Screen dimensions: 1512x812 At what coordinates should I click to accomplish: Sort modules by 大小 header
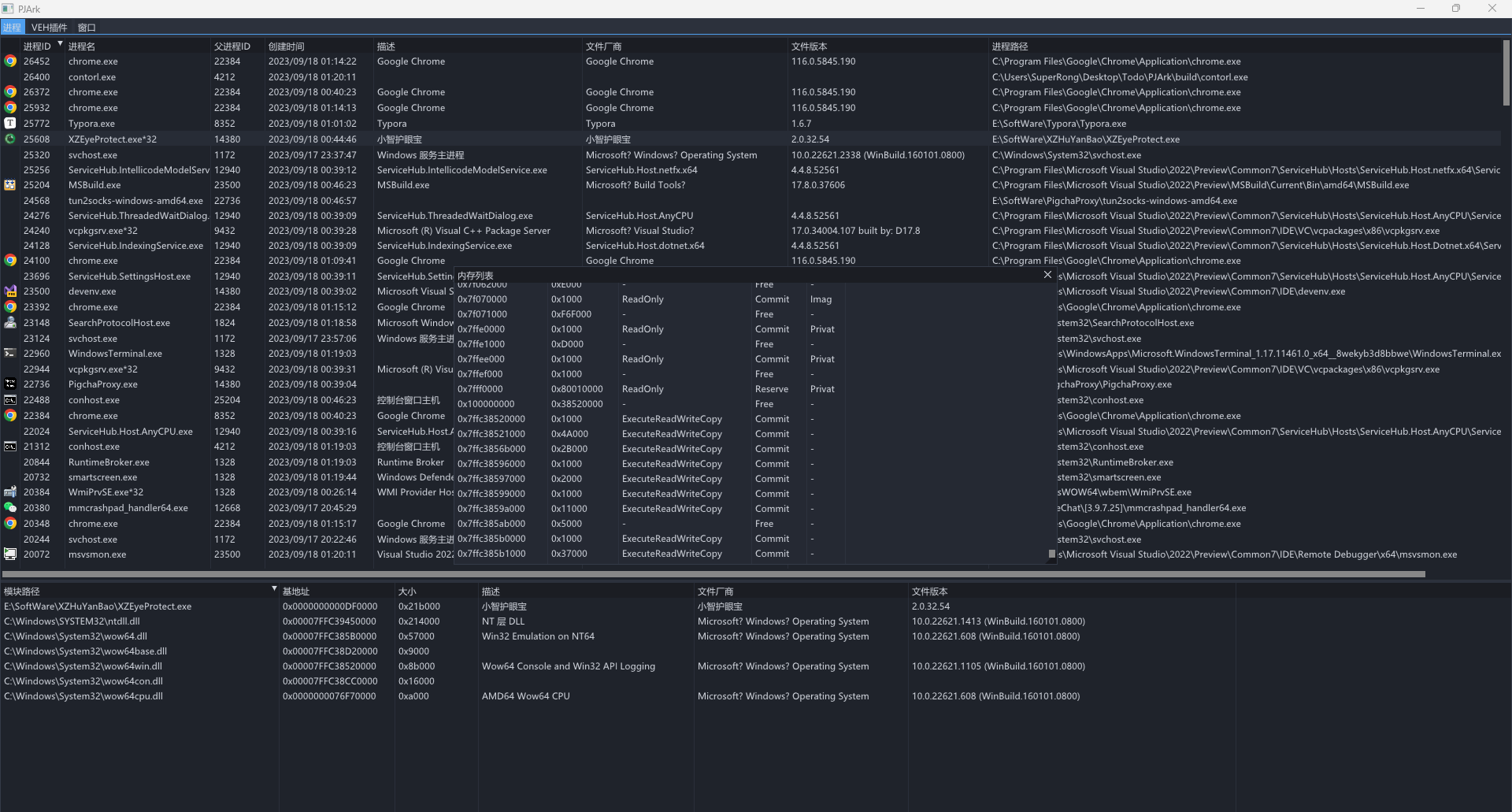click(x=436, y=591)
